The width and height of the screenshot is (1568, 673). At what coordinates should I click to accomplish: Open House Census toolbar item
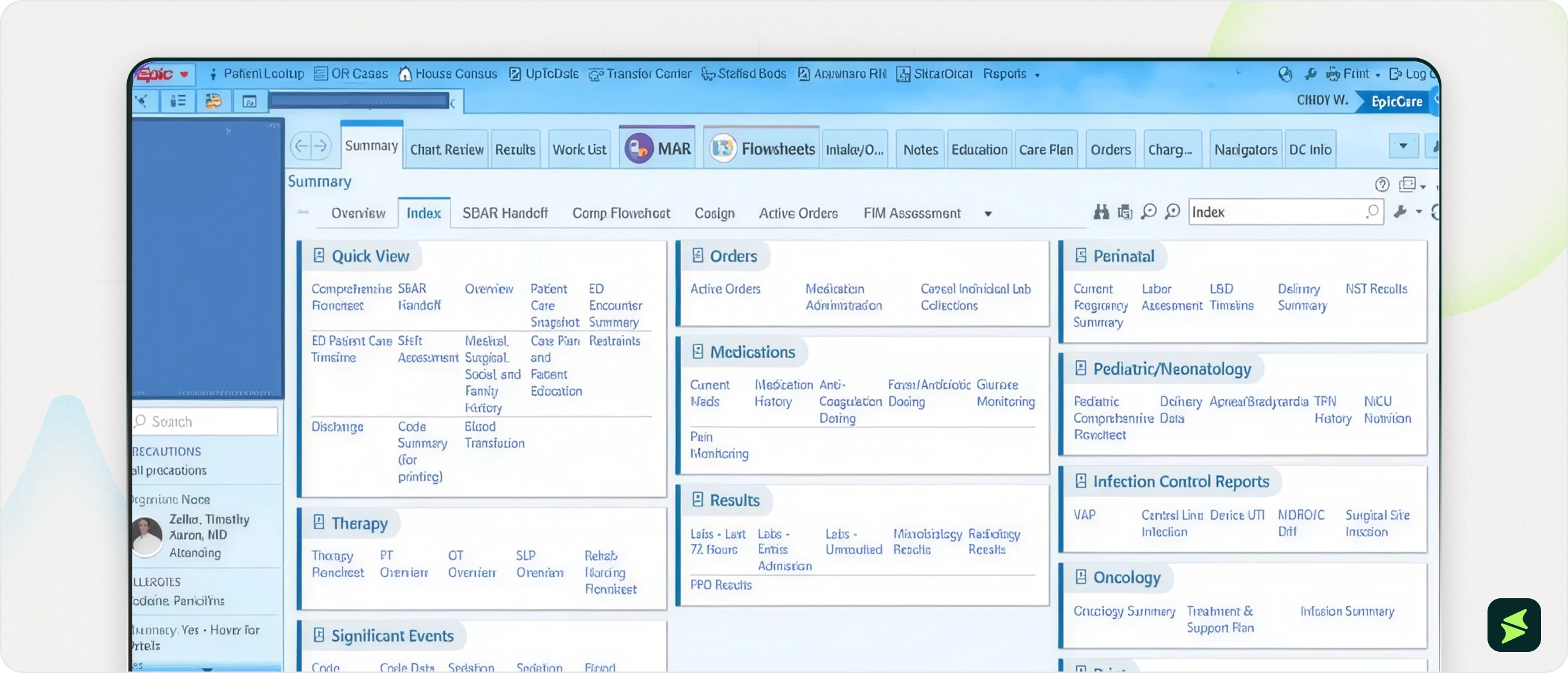447,74
